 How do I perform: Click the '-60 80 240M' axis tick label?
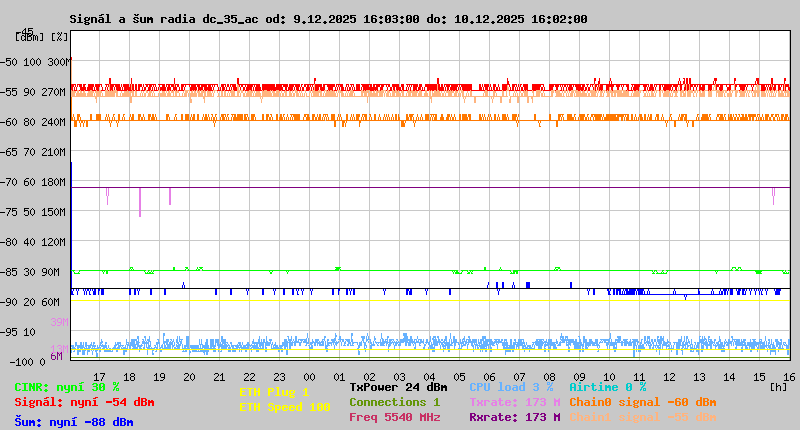(33, 122)
